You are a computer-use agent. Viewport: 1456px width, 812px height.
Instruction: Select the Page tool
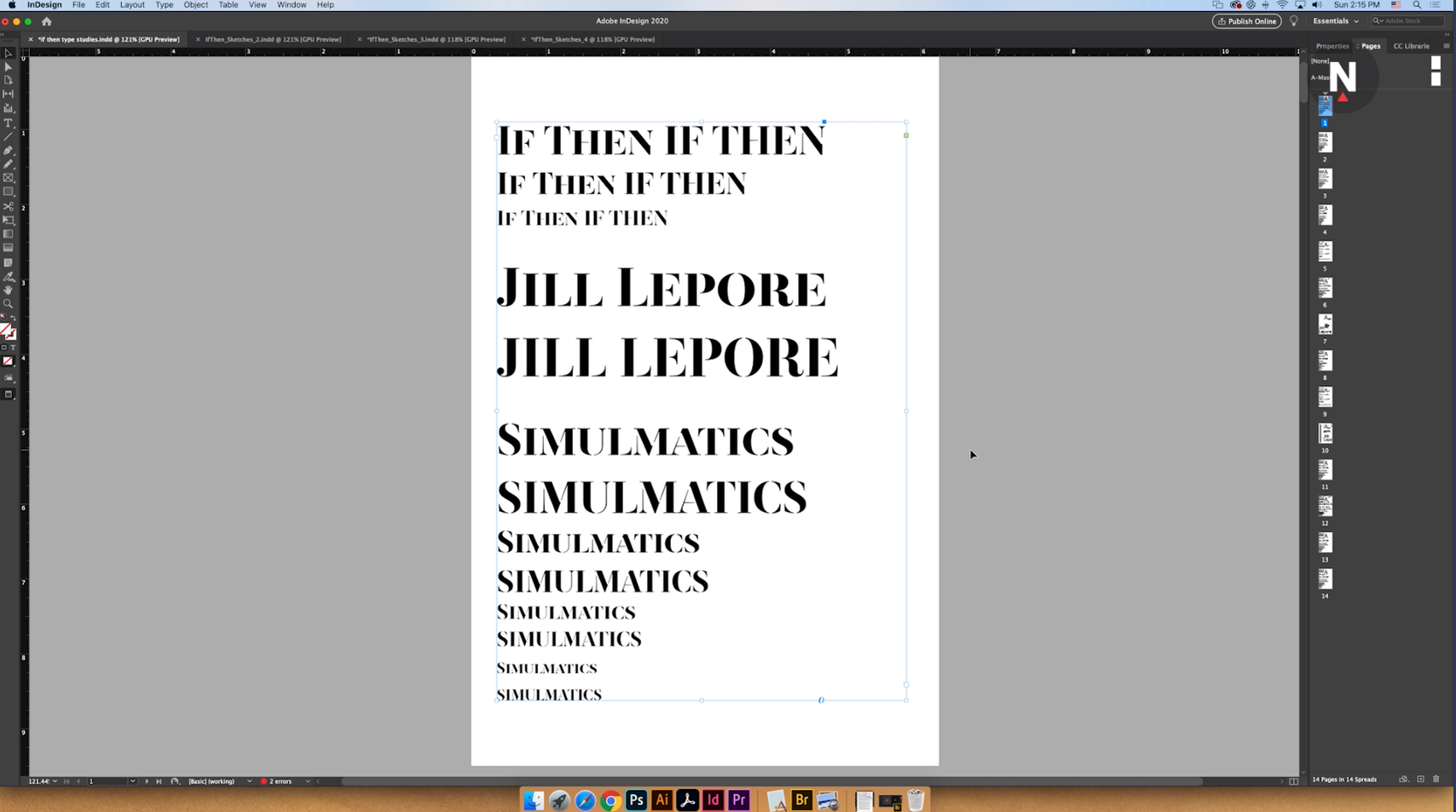point(9,80)
